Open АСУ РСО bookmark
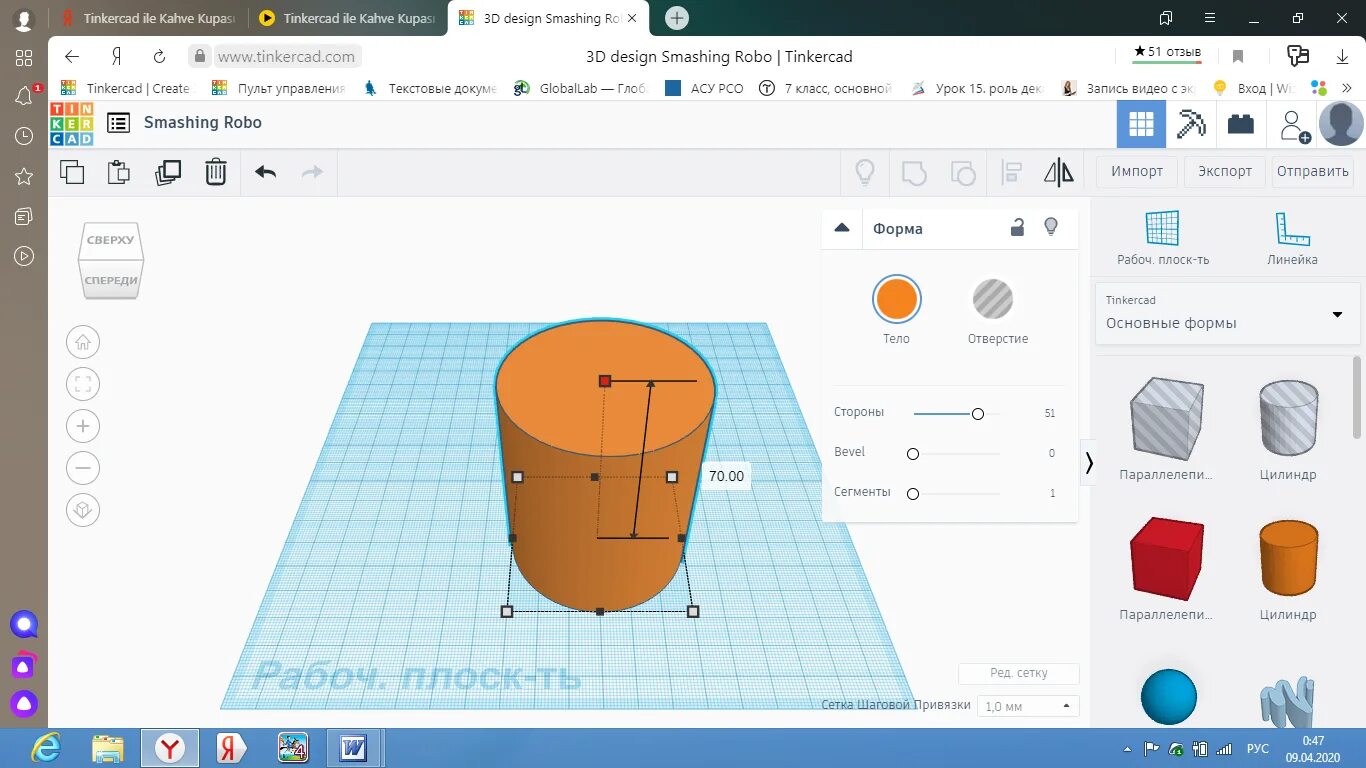 tap(705, 88)
